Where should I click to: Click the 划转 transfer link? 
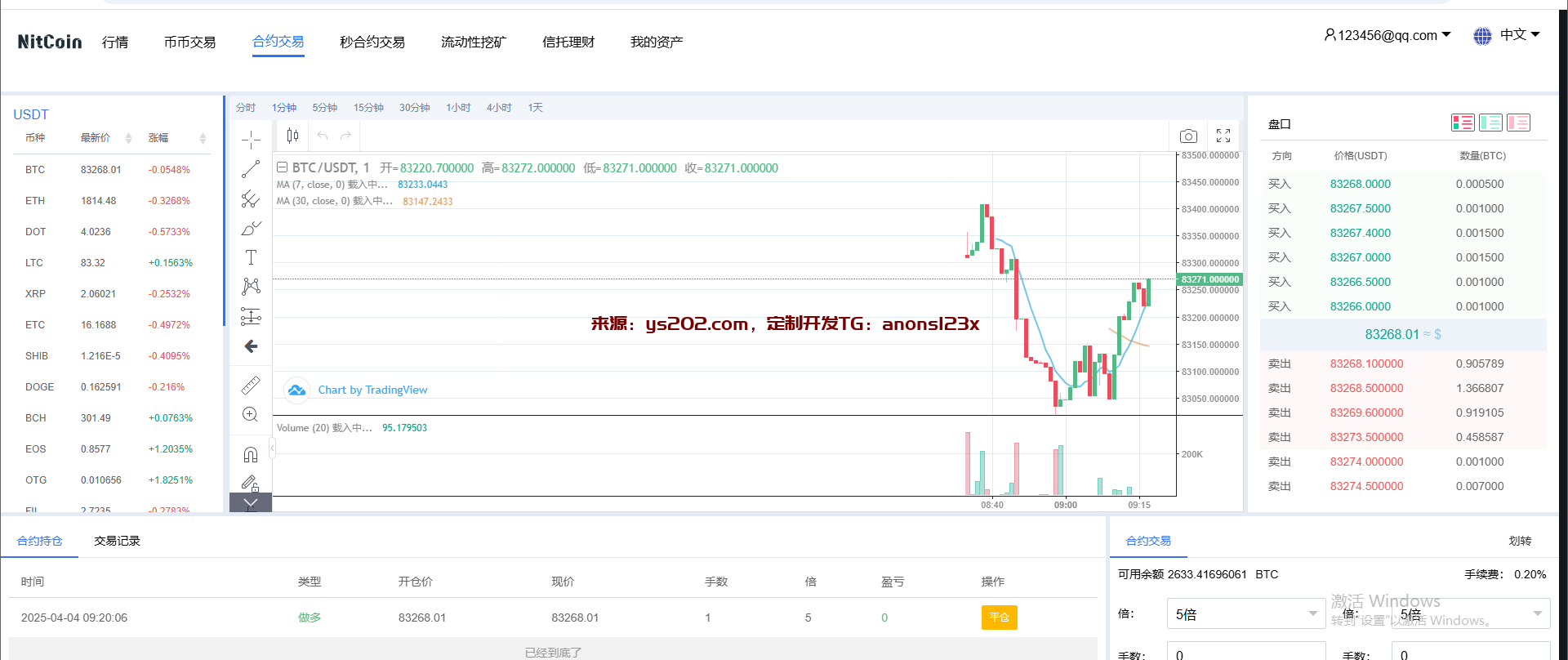(1520, 541)
